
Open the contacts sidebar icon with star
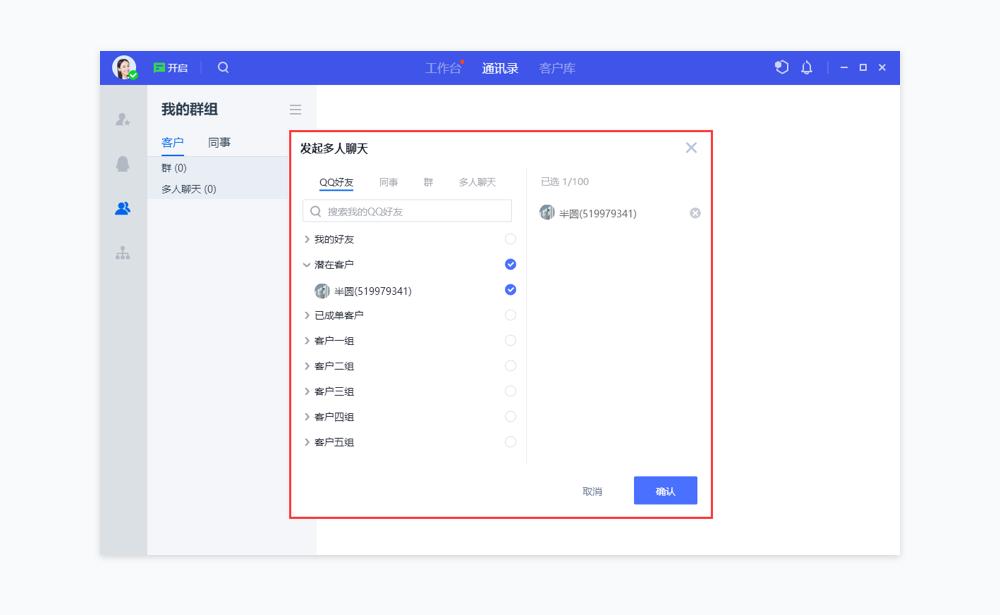(122, 120)
